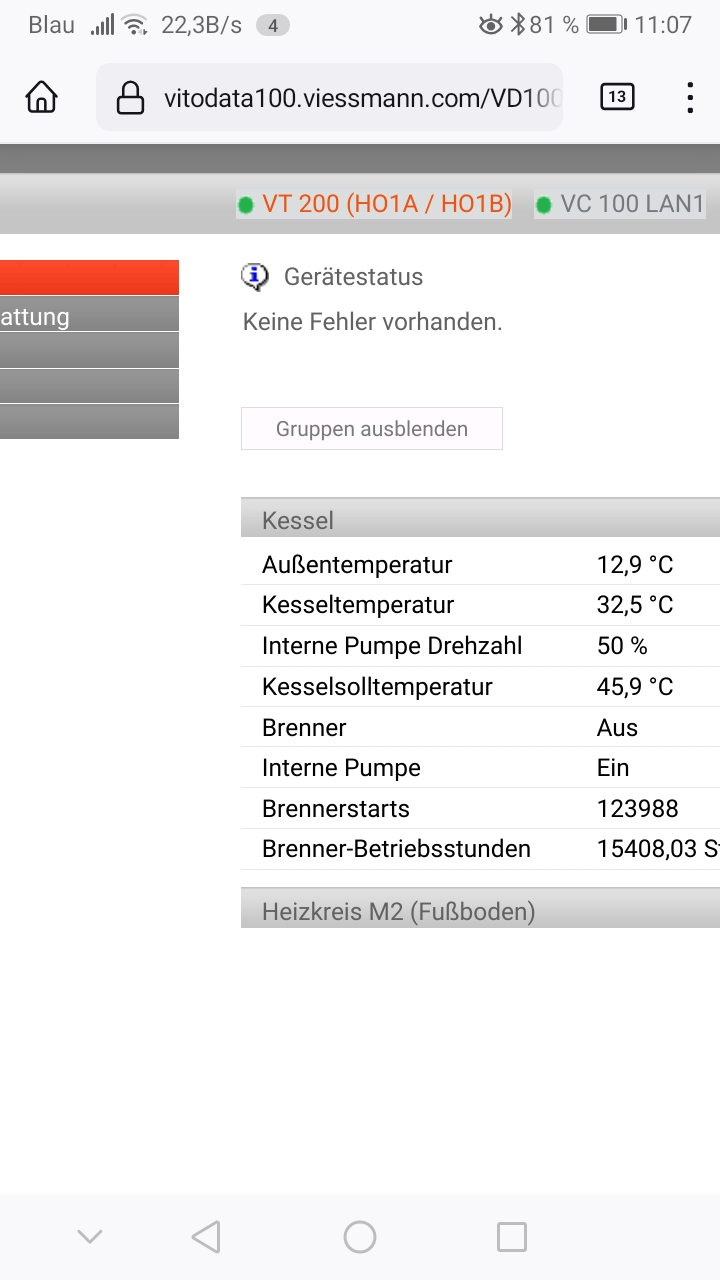Screen dimensions: 720x1280
Task: Tap the lock icon in address bar
Action: pos(130,97)
